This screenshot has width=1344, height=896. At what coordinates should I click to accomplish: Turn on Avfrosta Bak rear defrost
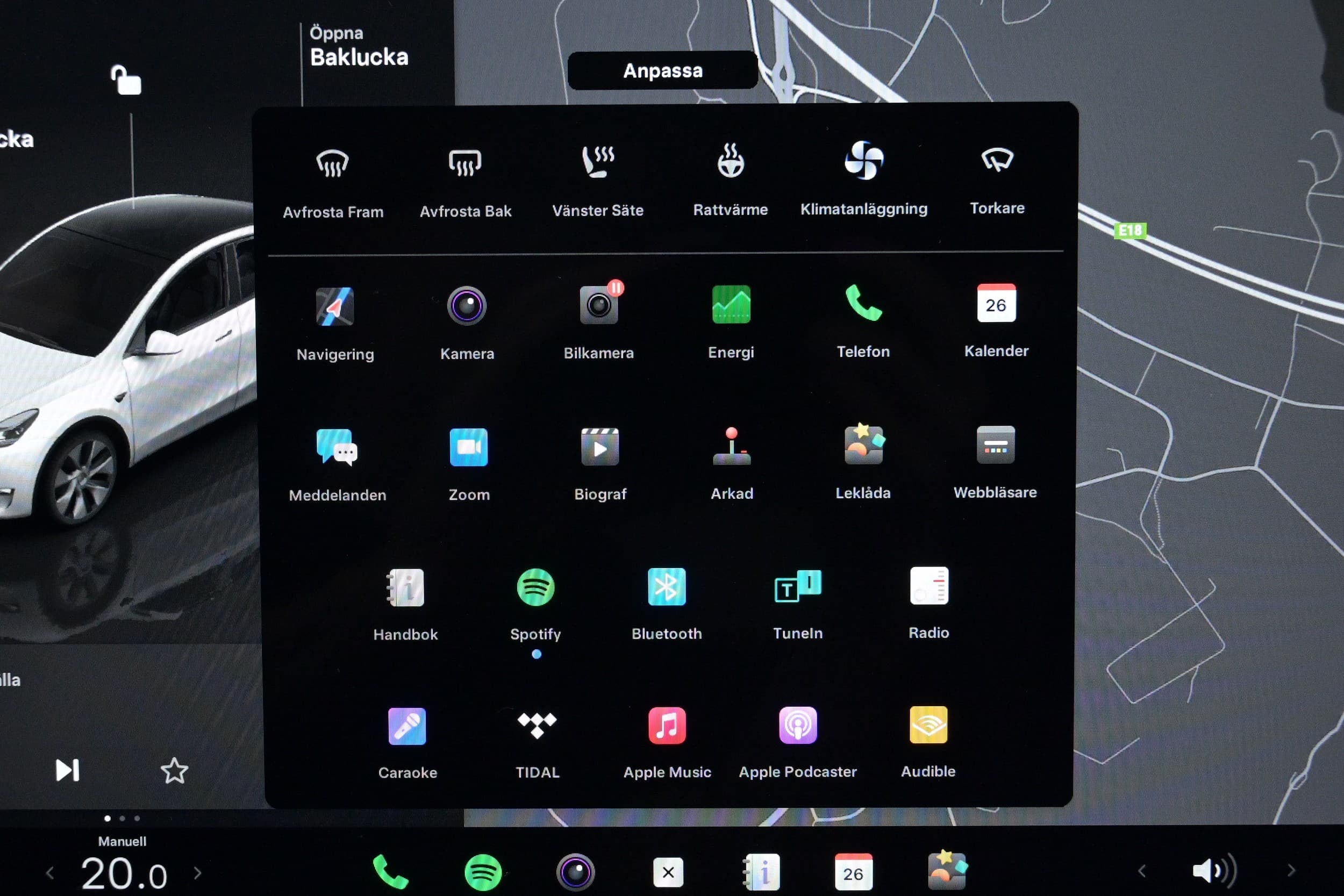465,163
